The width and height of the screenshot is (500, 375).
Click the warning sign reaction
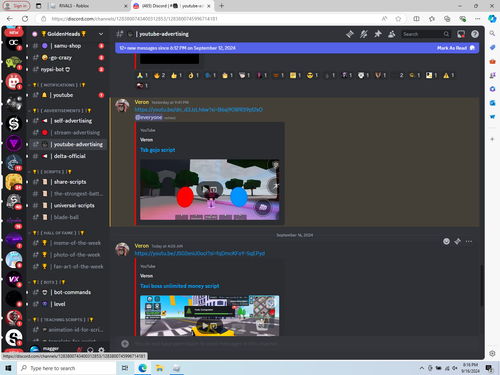tap(448, 75)
